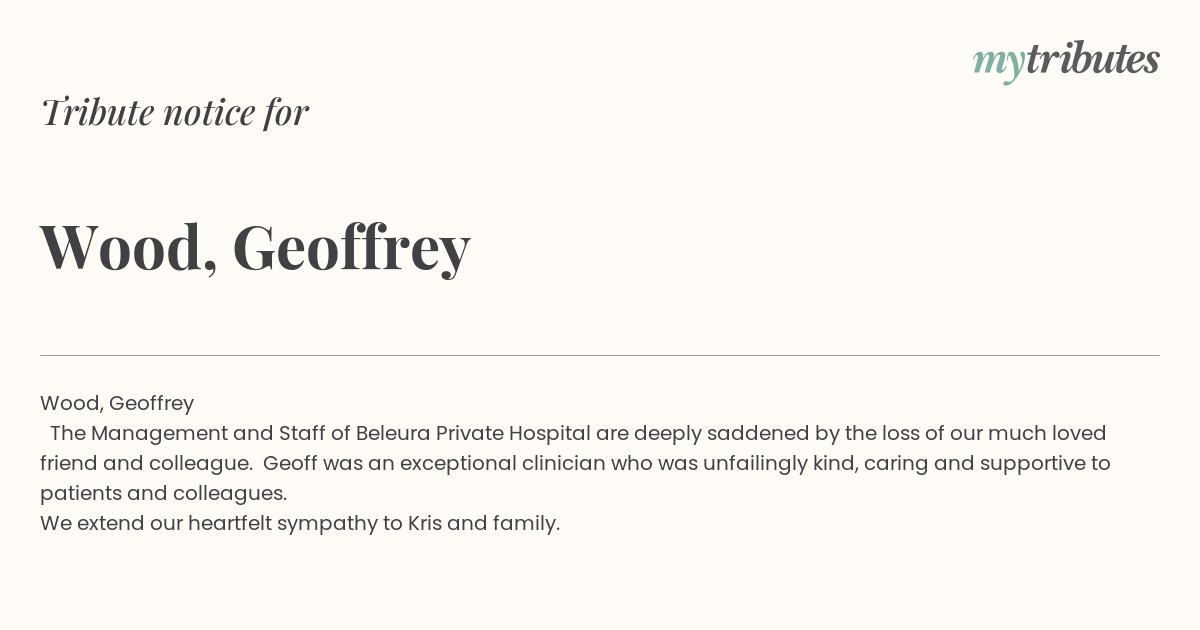Click the line starting "We extend our"
The width and height of the screenshot is (1200, 630).
click(300, 523)
